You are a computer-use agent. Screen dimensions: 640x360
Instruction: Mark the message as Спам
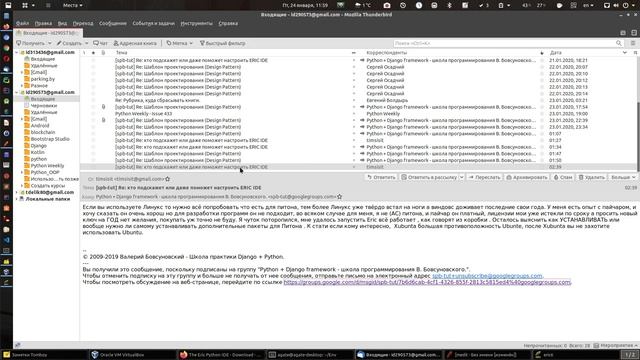563,177
